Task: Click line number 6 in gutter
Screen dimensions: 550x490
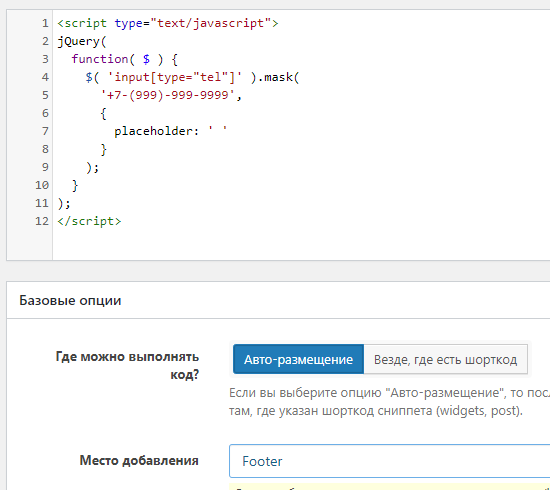Action: point(45,113)
